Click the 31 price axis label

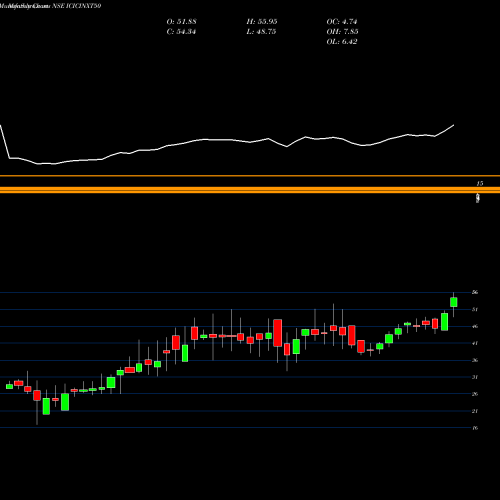[x=475, y=377]
